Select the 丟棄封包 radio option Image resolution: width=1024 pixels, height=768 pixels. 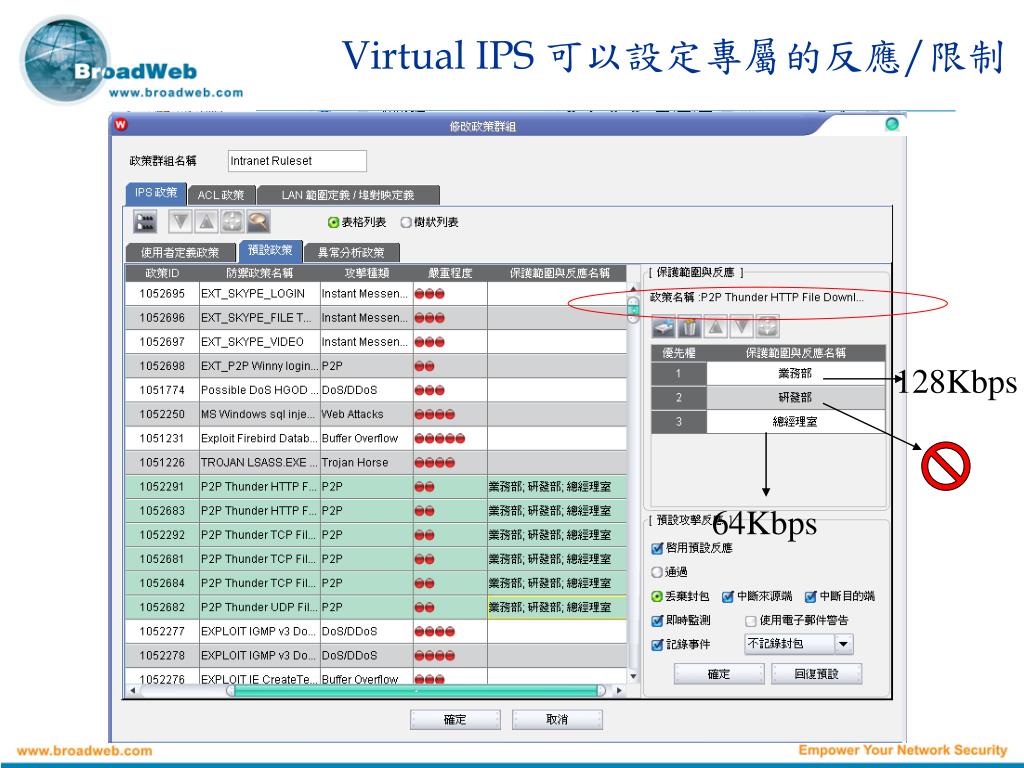pos(657,596)
